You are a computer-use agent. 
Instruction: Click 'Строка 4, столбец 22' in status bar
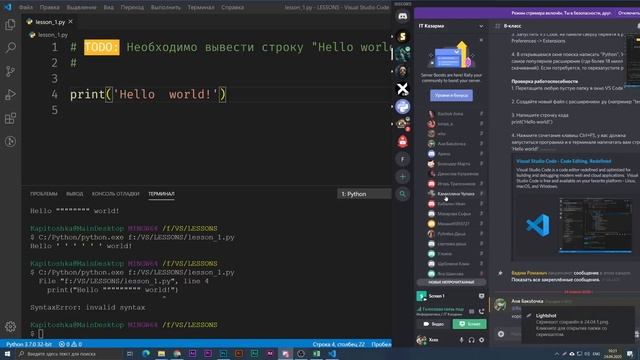(338, 344)
